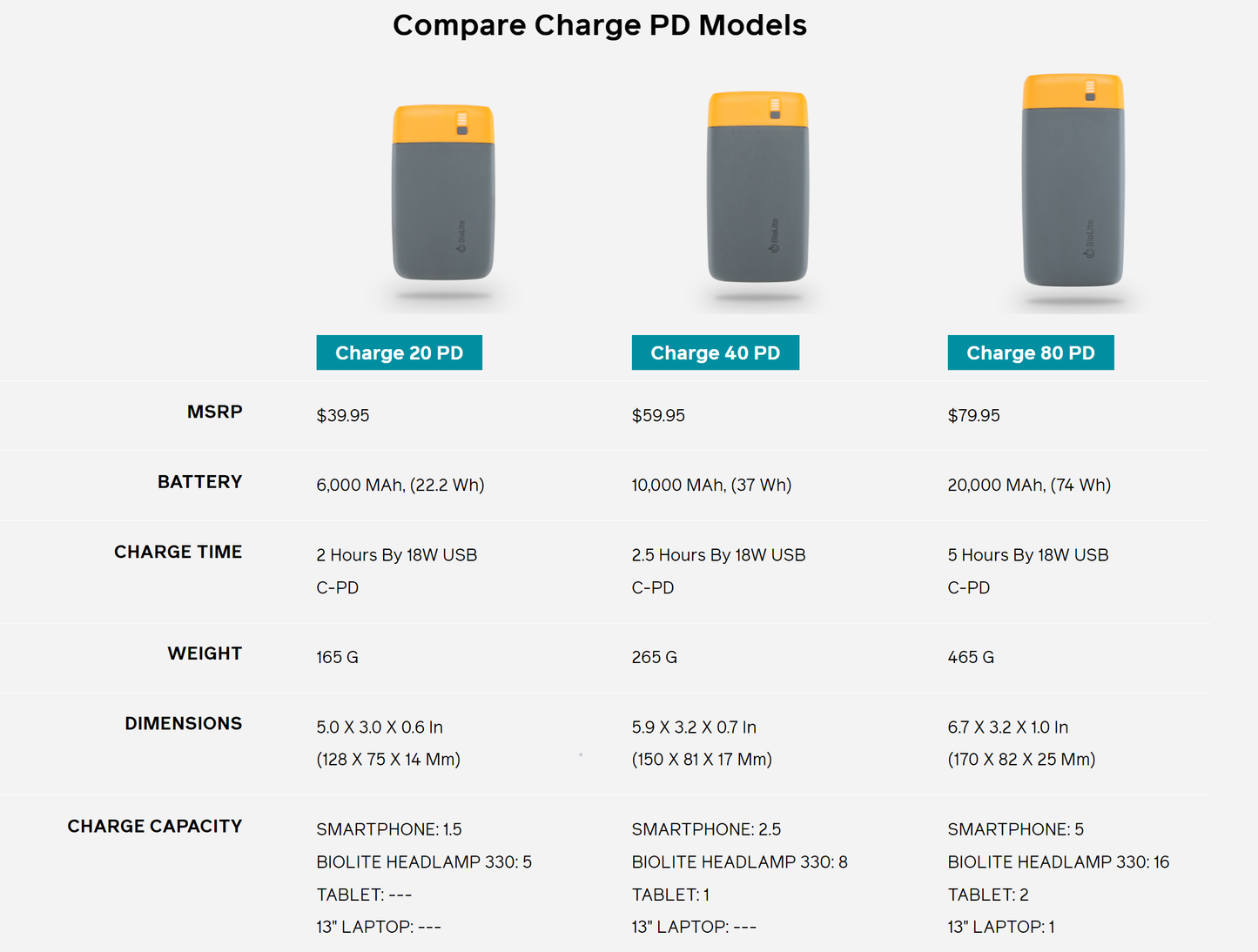Click the CHARGE CAPACITY row label

pyautogui.click(x=154, y=826)
